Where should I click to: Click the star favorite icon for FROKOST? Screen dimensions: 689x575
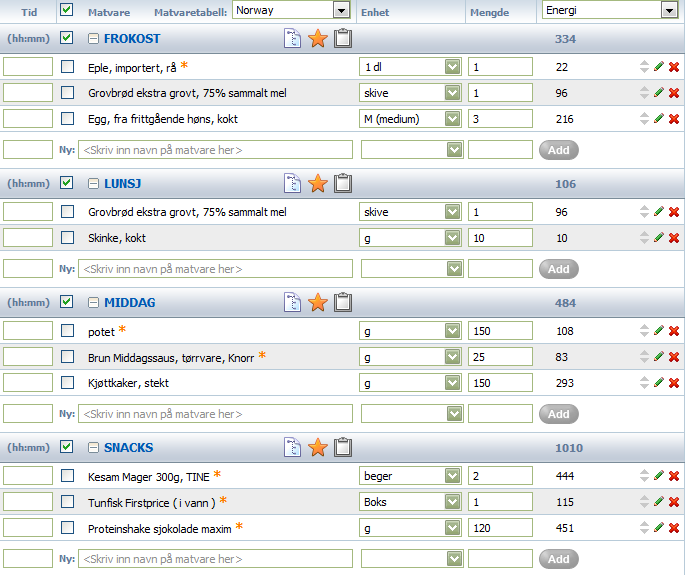click(x=318, y=39)
